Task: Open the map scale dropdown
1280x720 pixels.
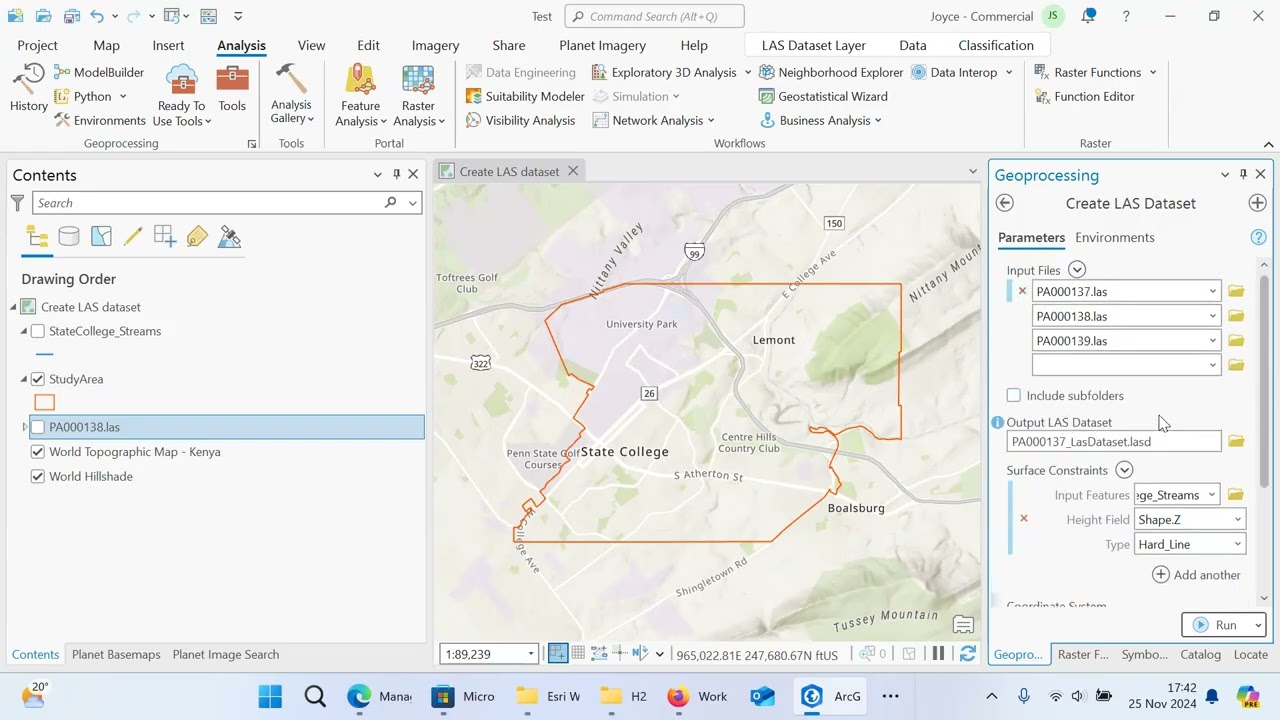Action: [x=530, y=654]
